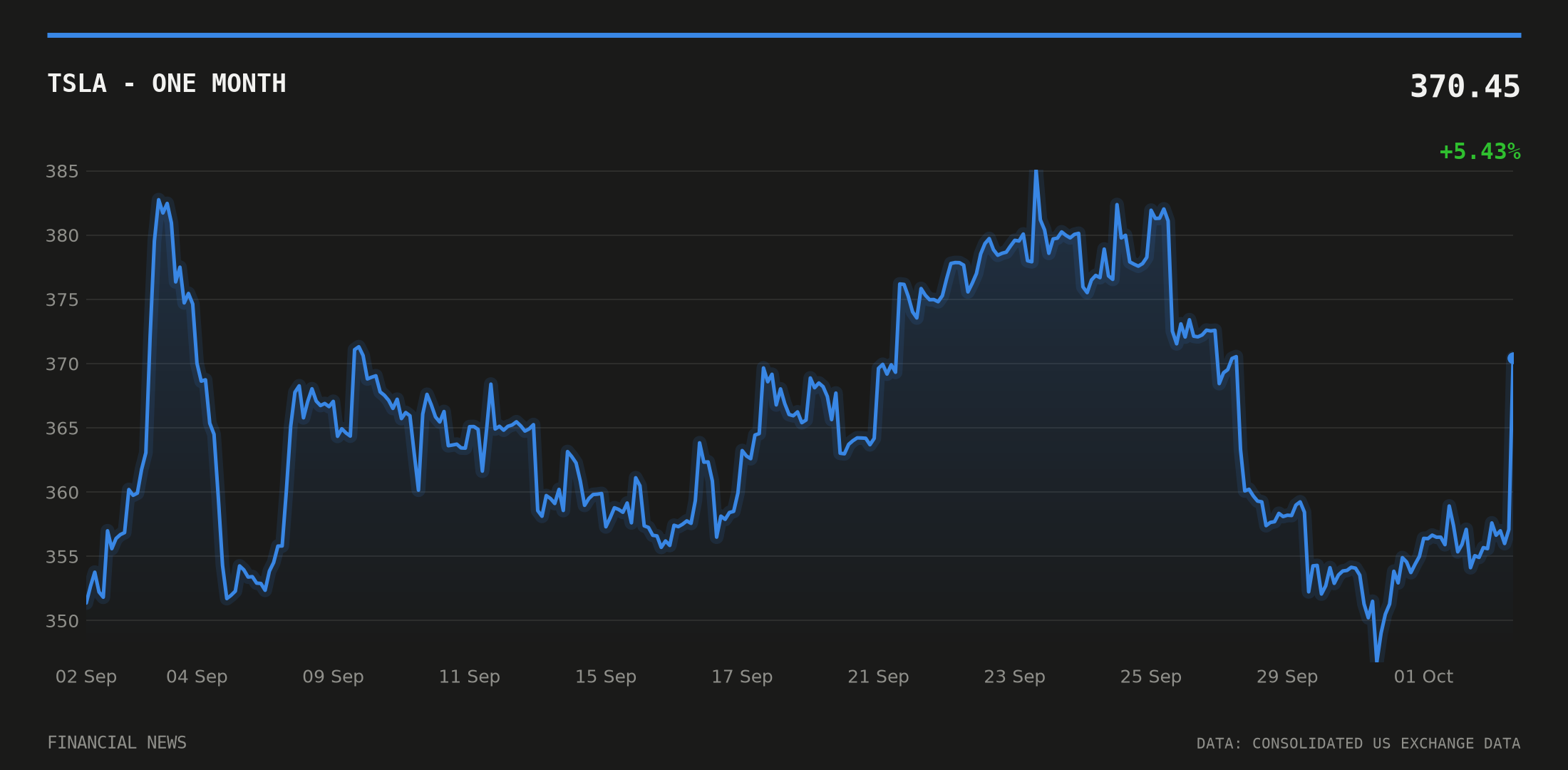Click the 17 Sep date label
Screen dimensions: 1568x770
742,677
